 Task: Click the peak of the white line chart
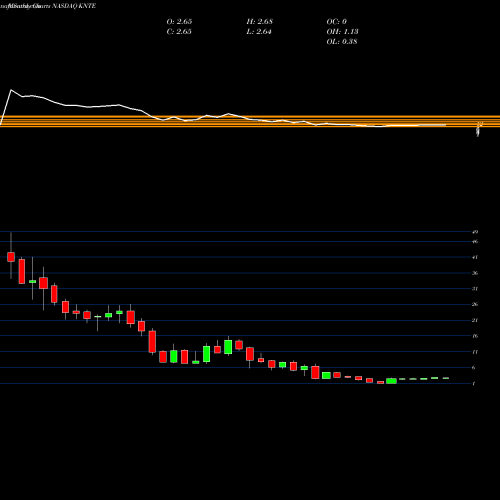[11, 90]
